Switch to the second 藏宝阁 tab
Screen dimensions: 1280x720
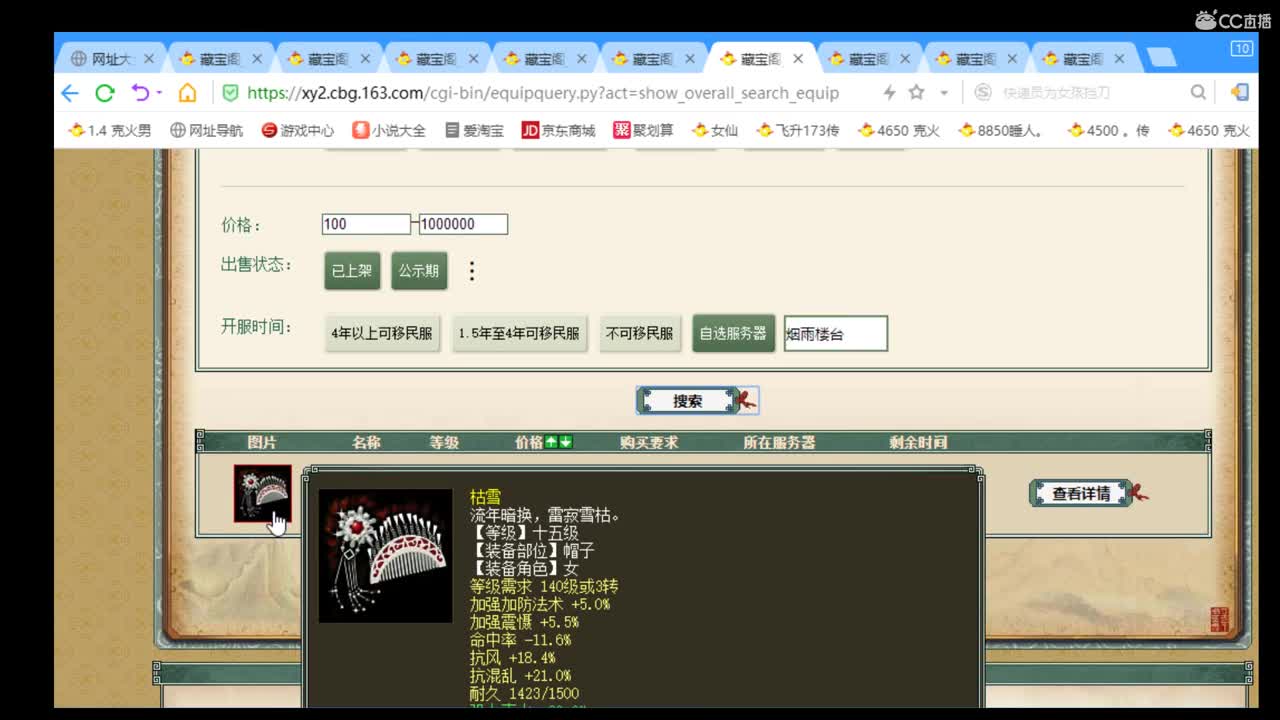click(x=318, y=59)
